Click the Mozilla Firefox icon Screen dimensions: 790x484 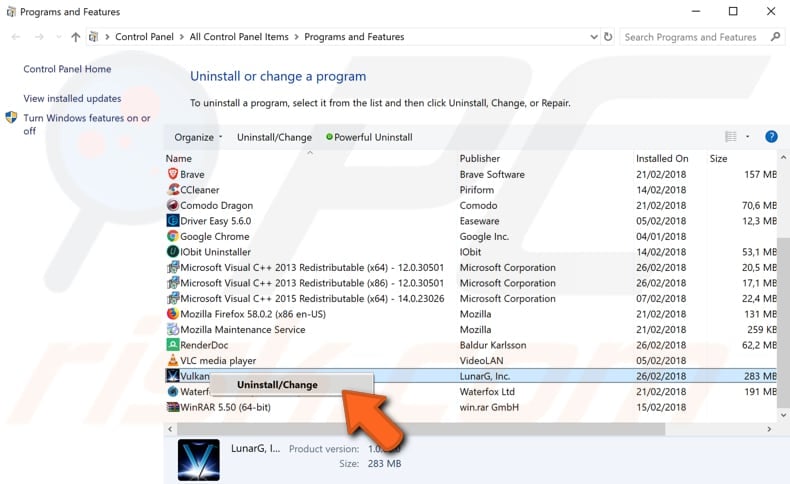click(x=173, y=314)
